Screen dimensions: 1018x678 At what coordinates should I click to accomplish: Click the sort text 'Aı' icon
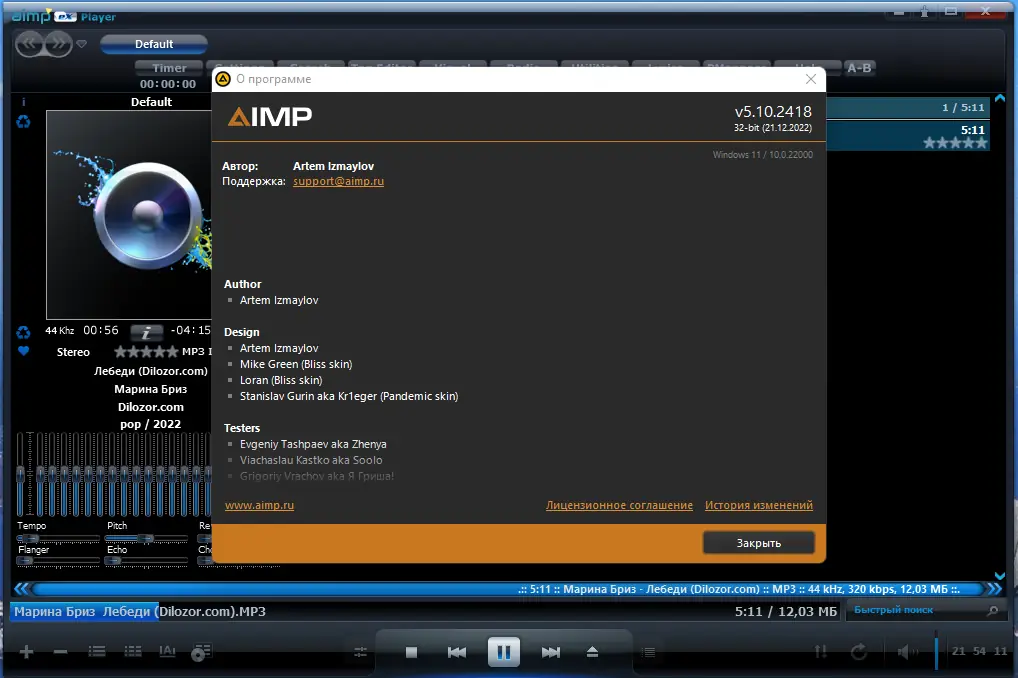point(168,651)
